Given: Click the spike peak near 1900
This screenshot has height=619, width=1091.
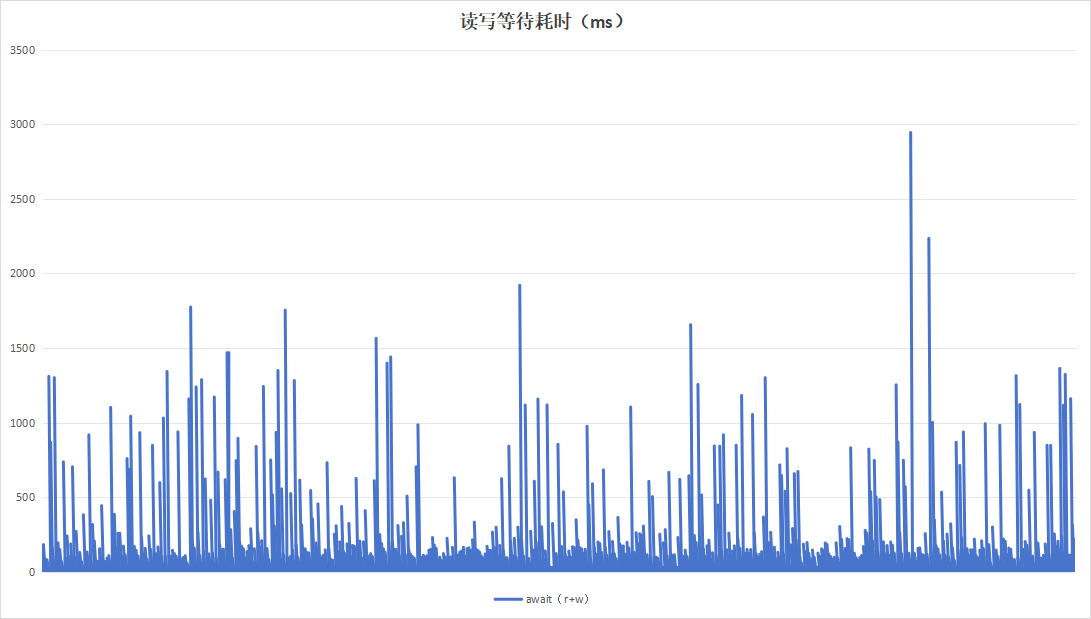Looking at the screenshot, I should tap(519, 285).
